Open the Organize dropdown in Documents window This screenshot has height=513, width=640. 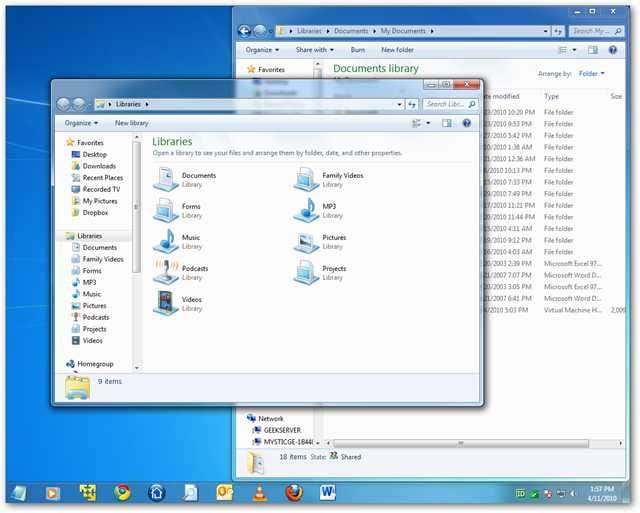[x=262, y=50]
